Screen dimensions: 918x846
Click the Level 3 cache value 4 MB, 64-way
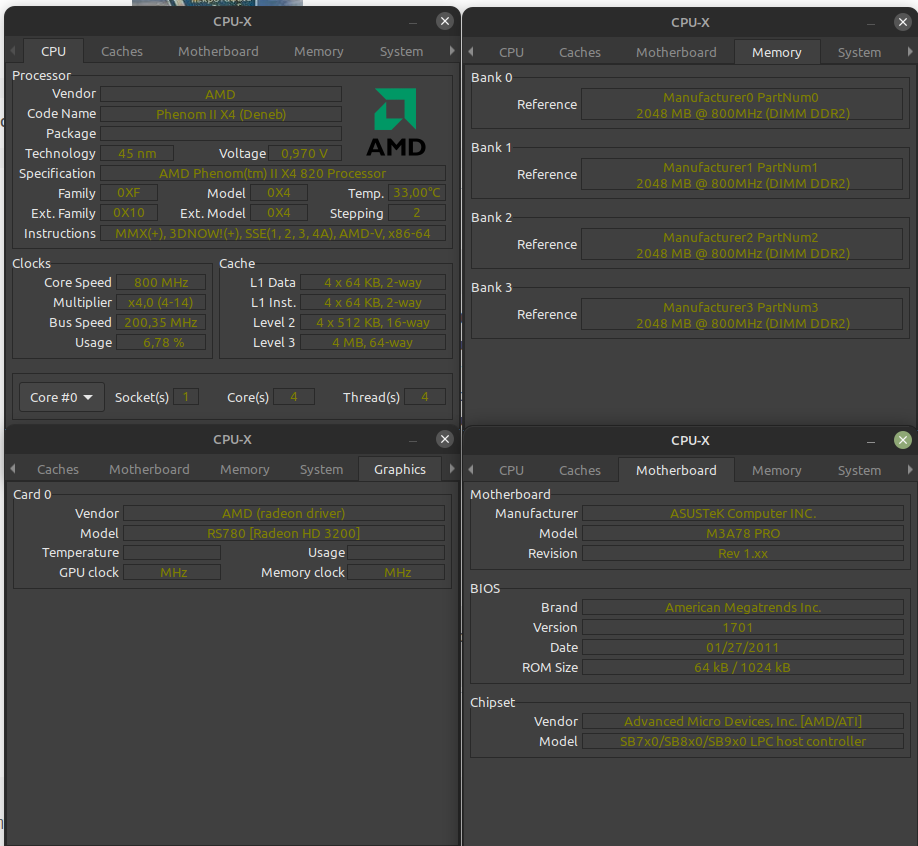(373, 342)
